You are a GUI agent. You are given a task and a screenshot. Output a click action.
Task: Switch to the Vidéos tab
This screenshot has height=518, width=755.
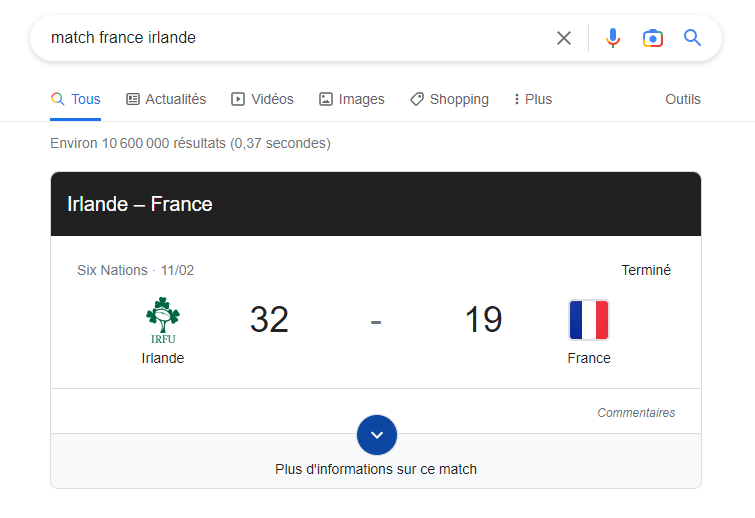(262, 99)
